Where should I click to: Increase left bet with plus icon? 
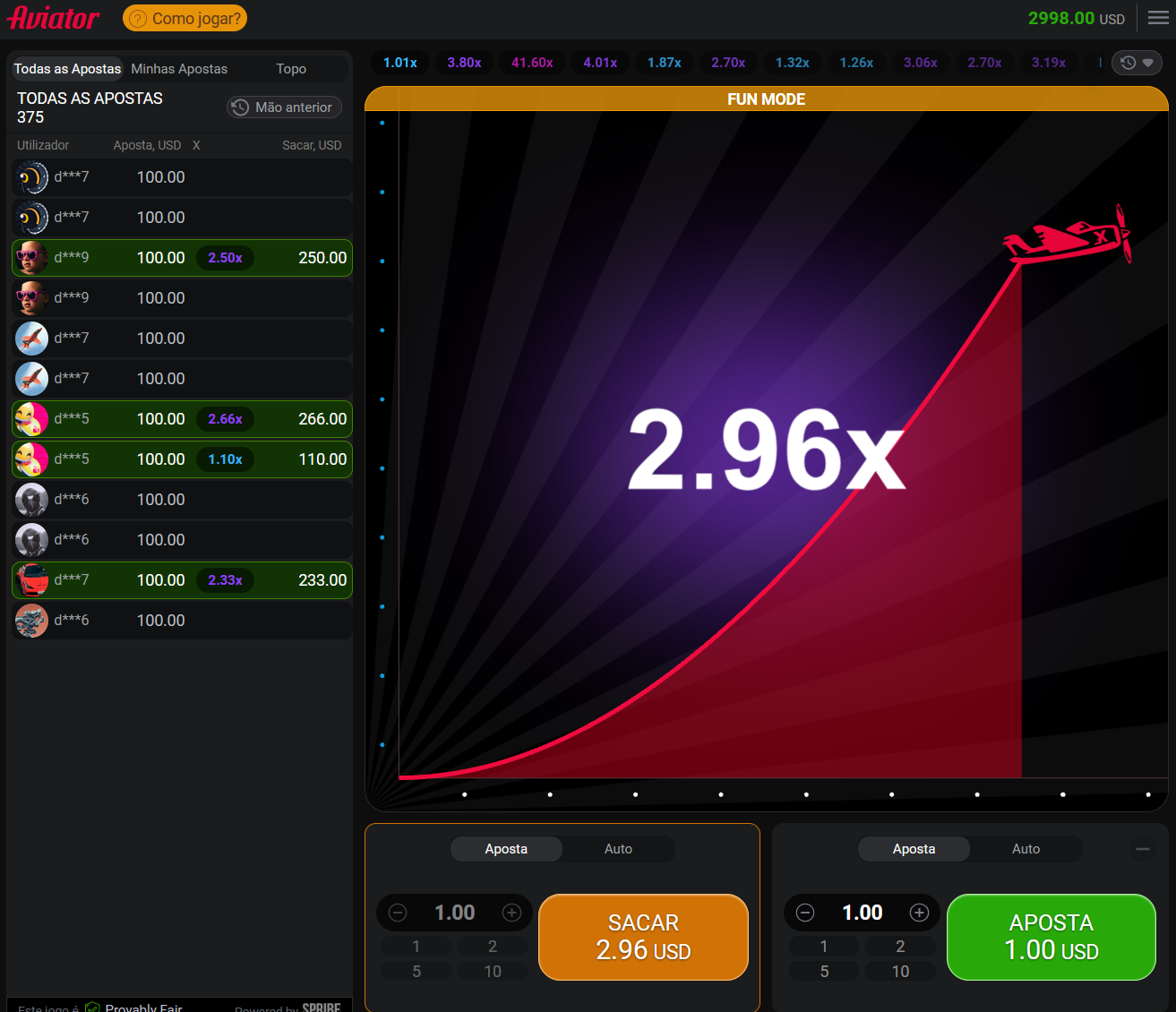coord(511,913)
